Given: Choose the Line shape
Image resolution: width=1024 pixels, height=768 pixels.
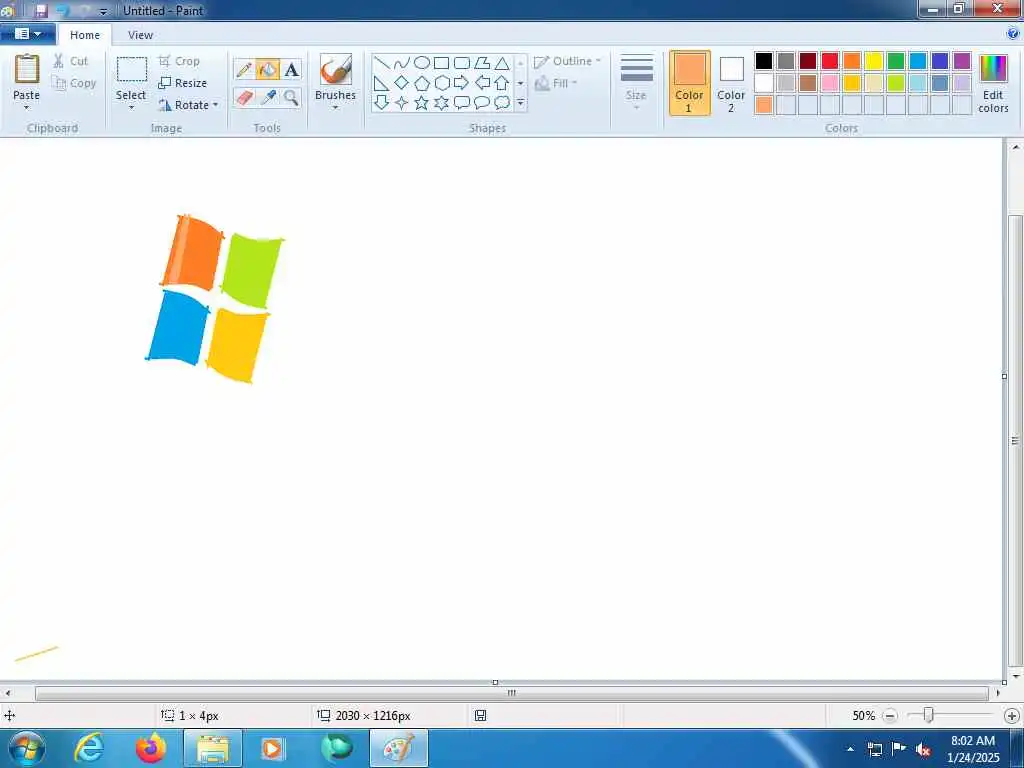Looking at the screenshot, I should [382, 63].
